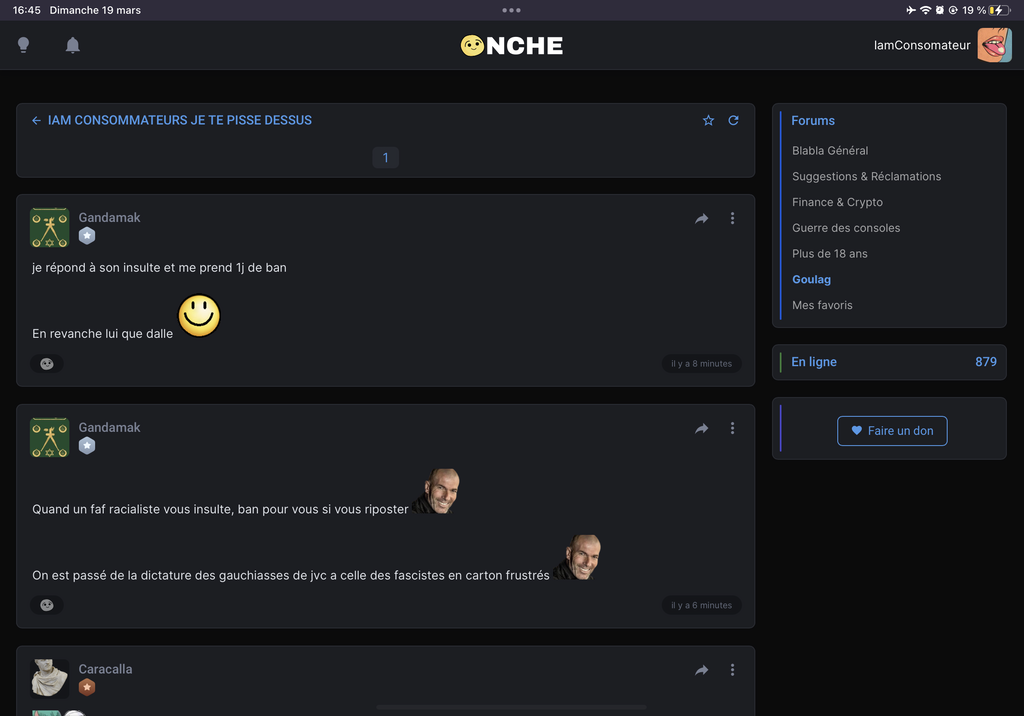1024x716 pixels.
Task: Open the notifications bell
Action: tap(73, 45)
